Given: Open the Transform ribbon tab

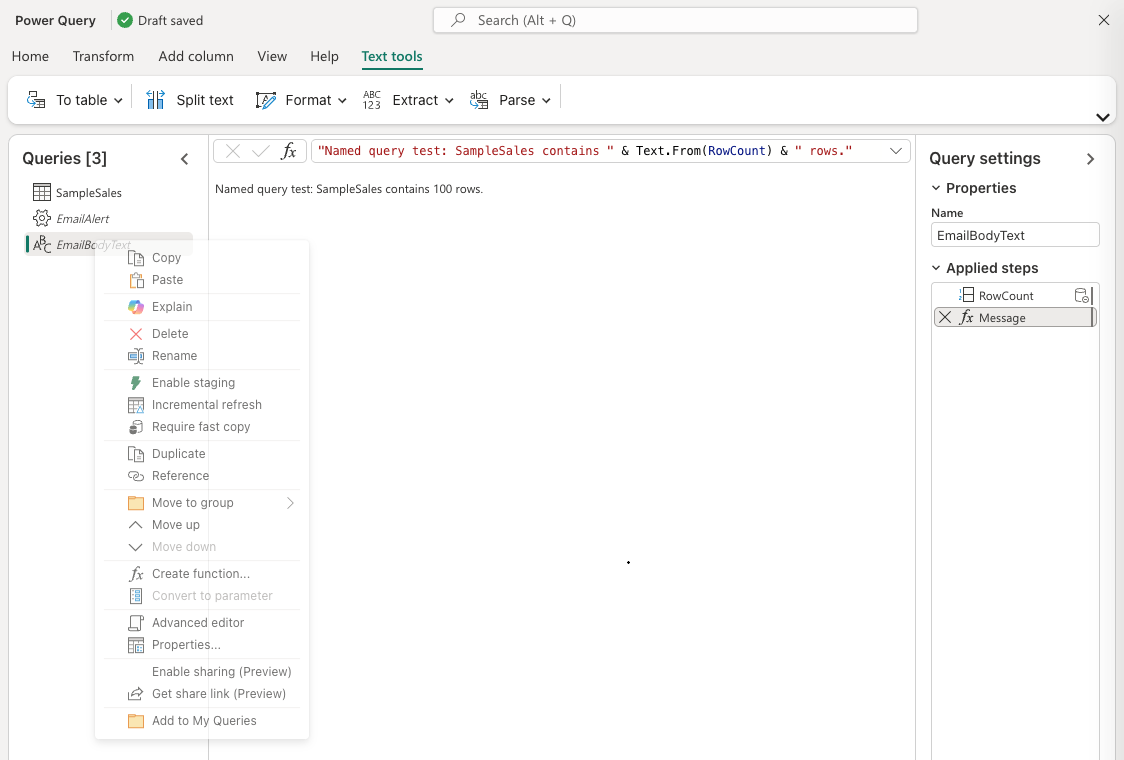Looking at the screenshot, I should point(103,57).
